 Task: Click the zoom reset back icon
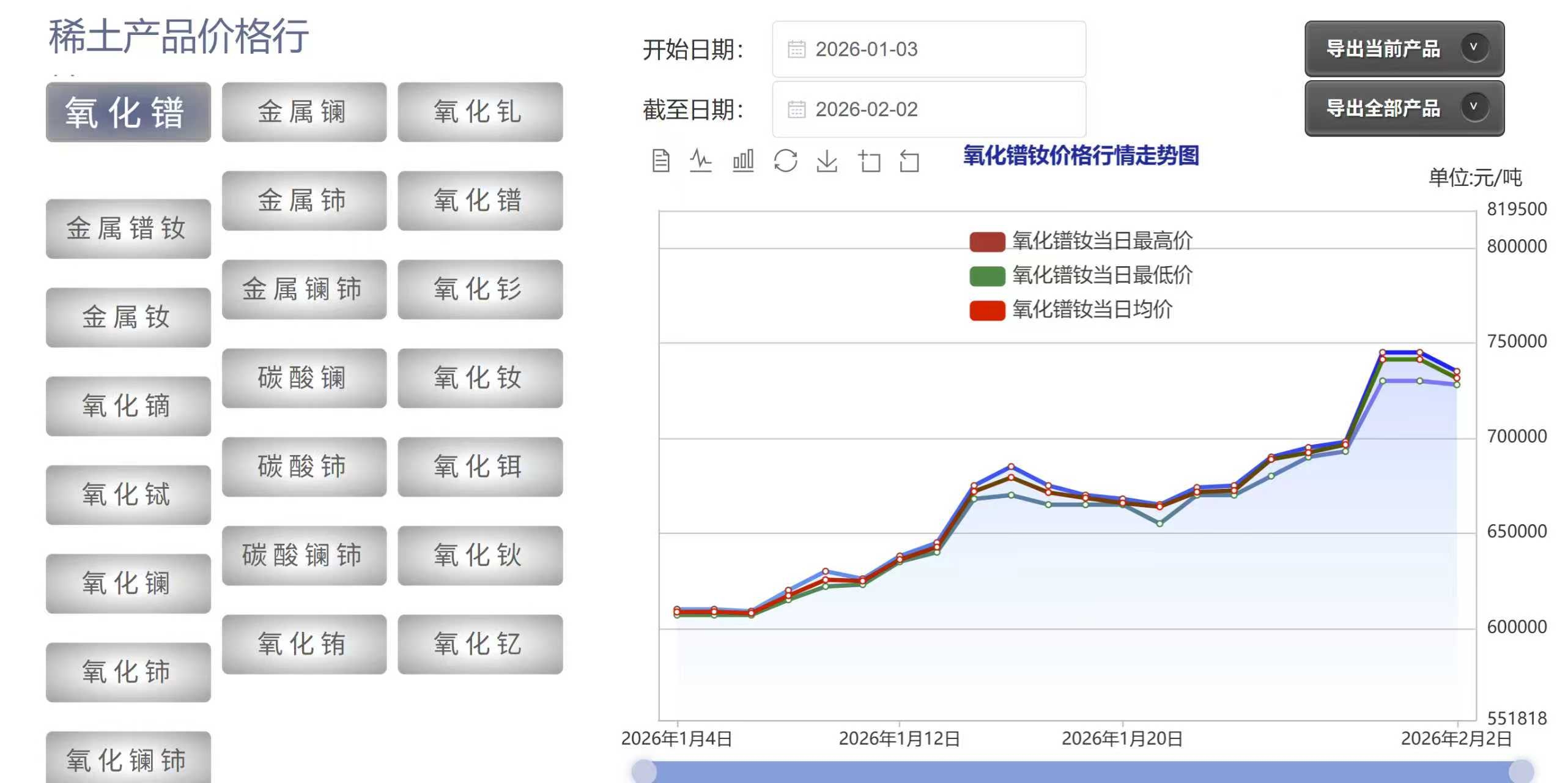[x=909, y=161]
